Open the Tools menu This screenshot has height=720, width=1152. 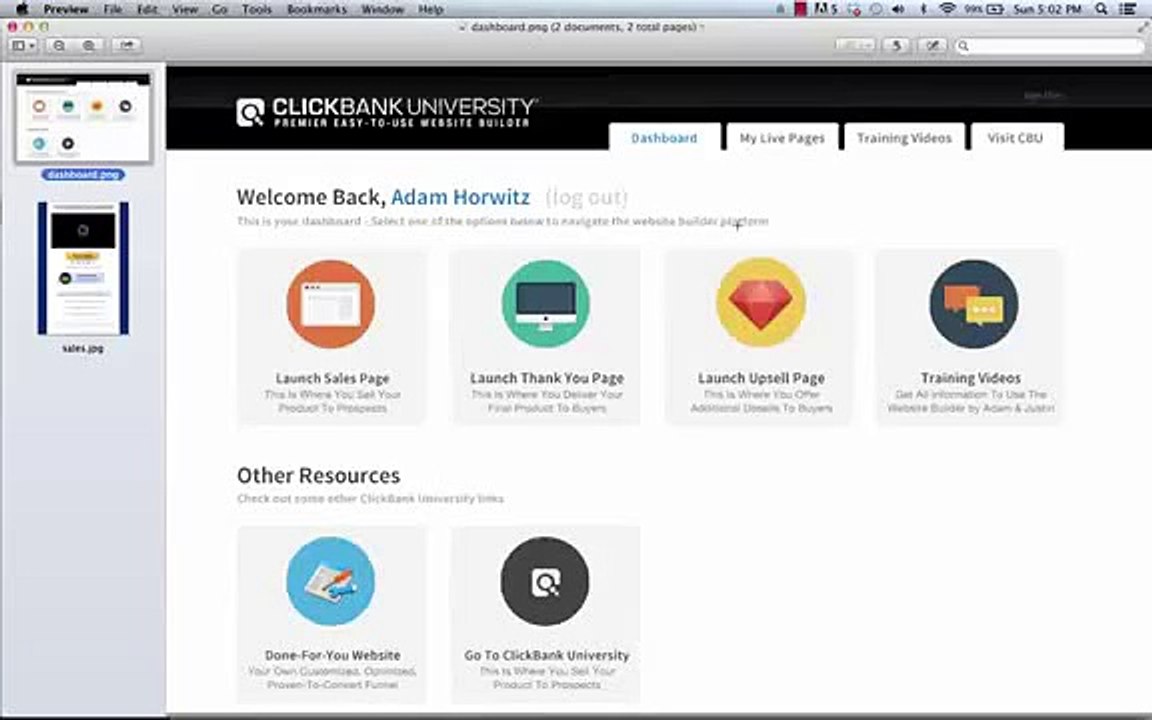(x=256, y=9)
